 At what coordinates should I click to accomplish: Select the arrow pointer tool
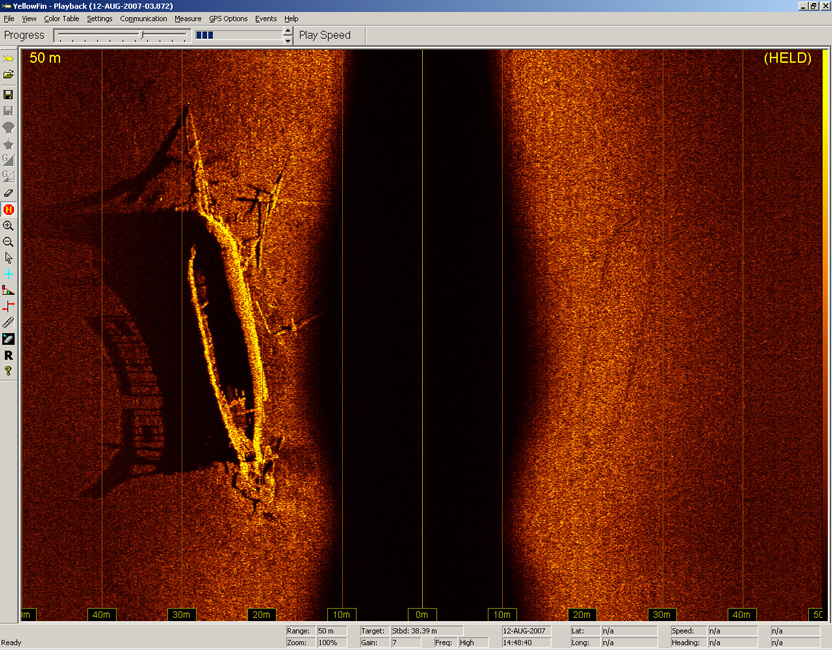(x=8, y=257)
